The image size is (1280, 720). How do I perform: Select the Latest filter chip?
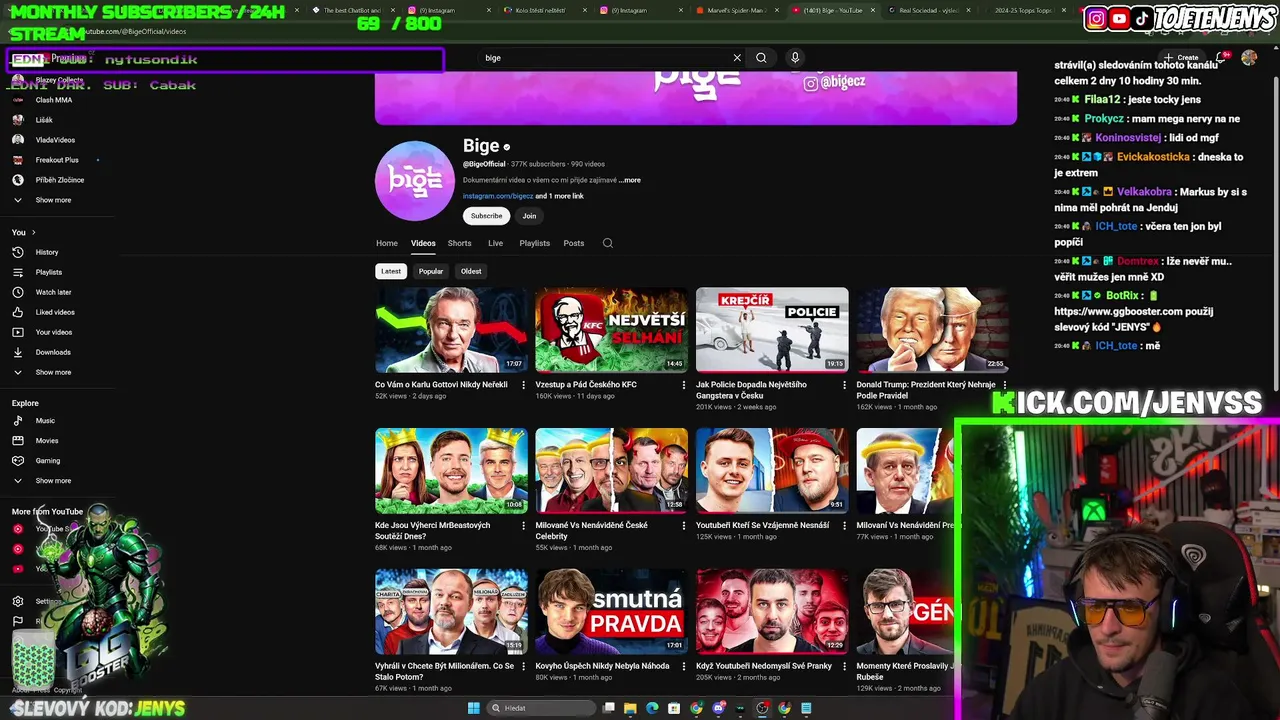pos(391,271)
